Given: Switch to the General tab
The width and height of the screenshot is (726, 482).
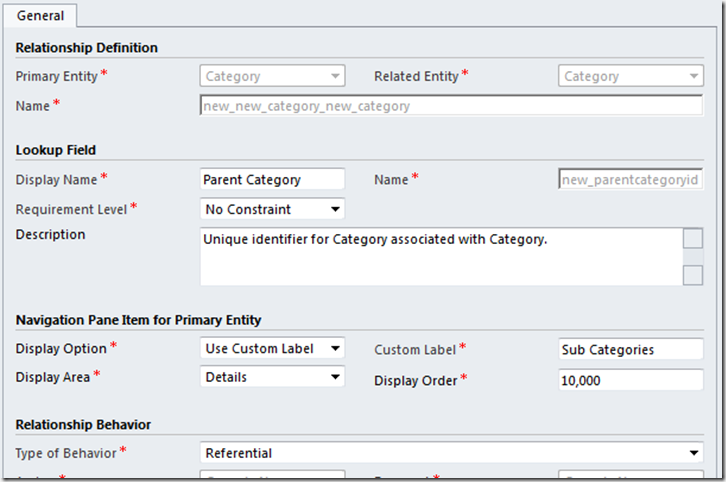Looking at the screenshot, I should tap(41, 15).
